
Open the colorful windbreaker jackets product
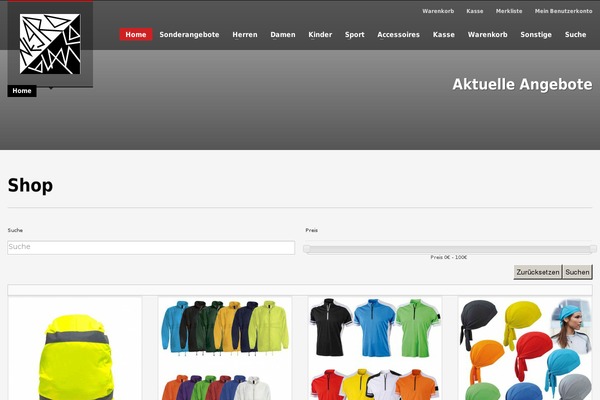click(x=225, y=348)
